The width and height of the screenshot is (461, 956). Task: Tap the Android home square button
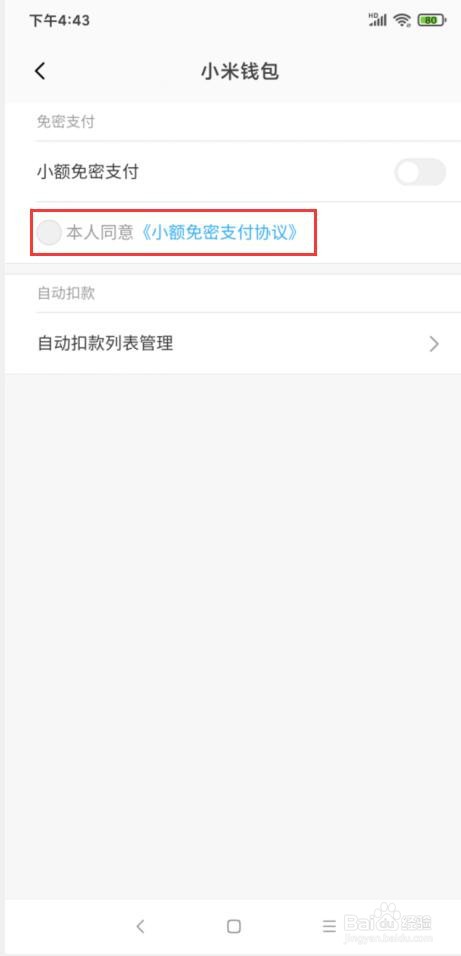coord(234,927)
